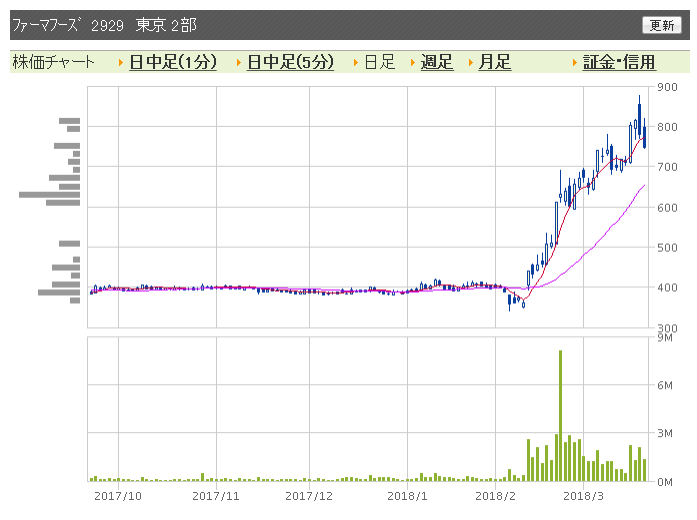Screen dimensions: 697x520
Task: Click the orange arrow before 日足
Action: pyautogui.click(x=356, y=63)
